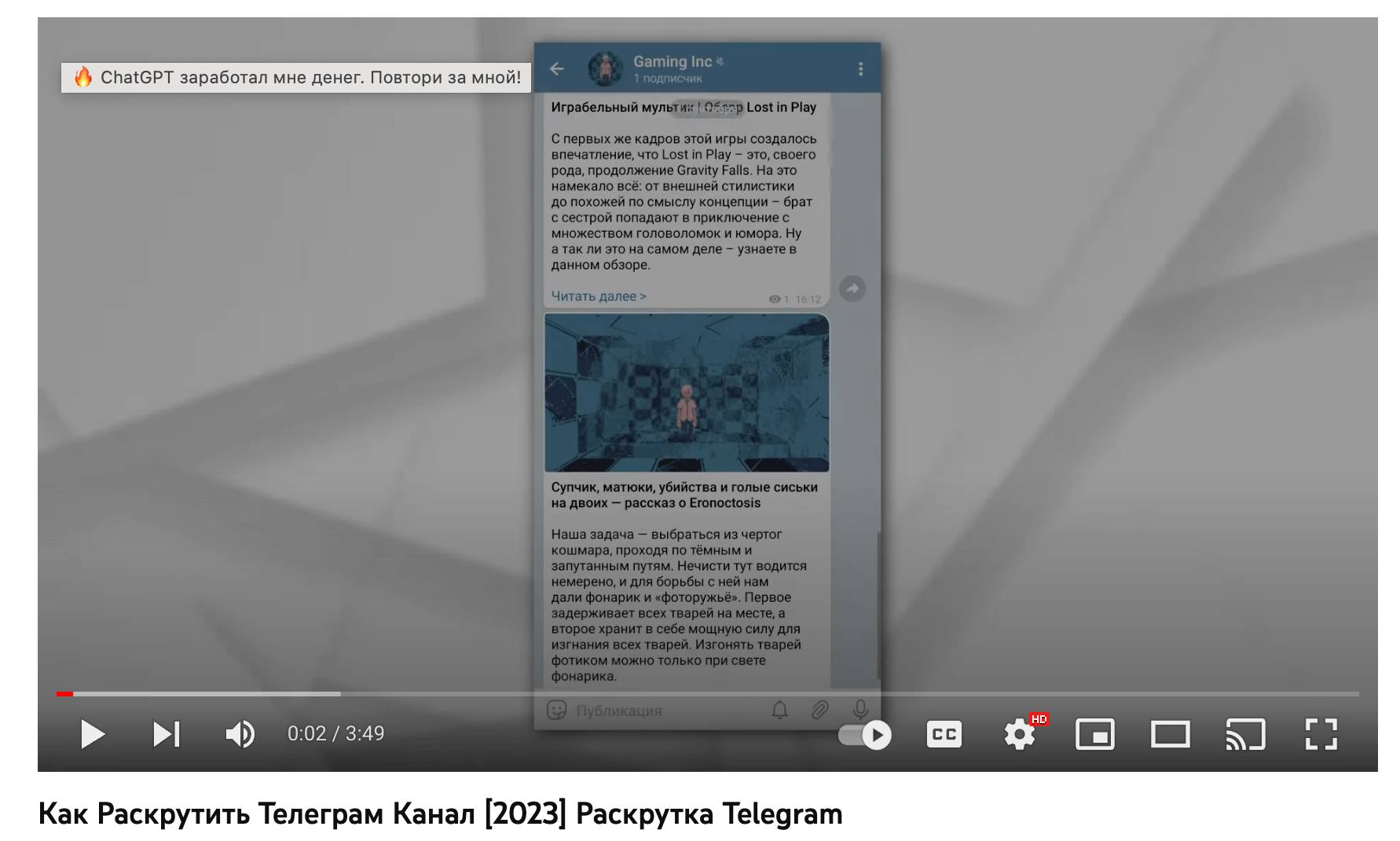Image resolution: width=1400 pixels, height=841 pixels.
Task: Click the ChatGPT promo info card
Action: coord(297,77)
